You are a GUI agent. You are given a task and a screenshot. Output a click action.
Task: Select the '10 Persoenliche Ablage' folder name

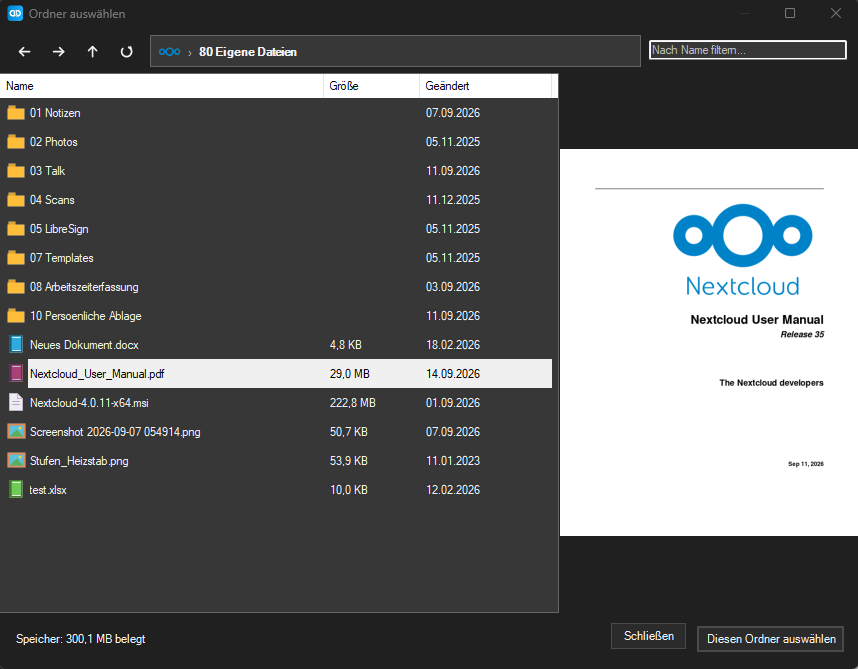point(86,316)
